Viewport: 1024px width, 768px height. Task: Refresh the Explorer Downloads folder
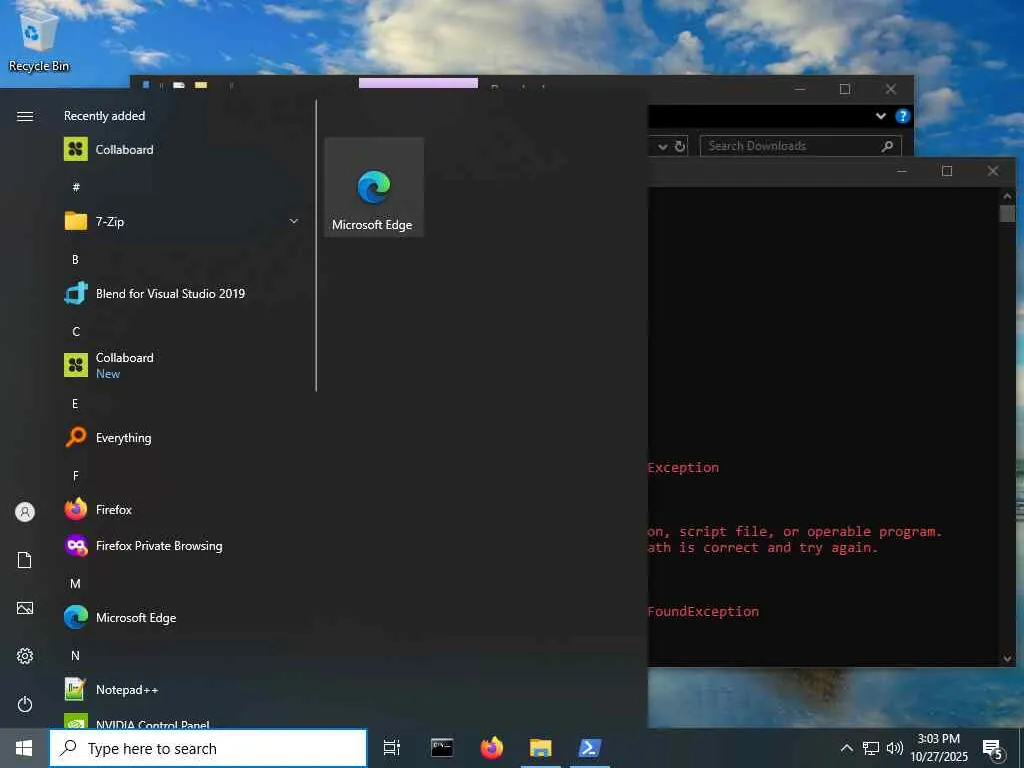pos(680,146)
